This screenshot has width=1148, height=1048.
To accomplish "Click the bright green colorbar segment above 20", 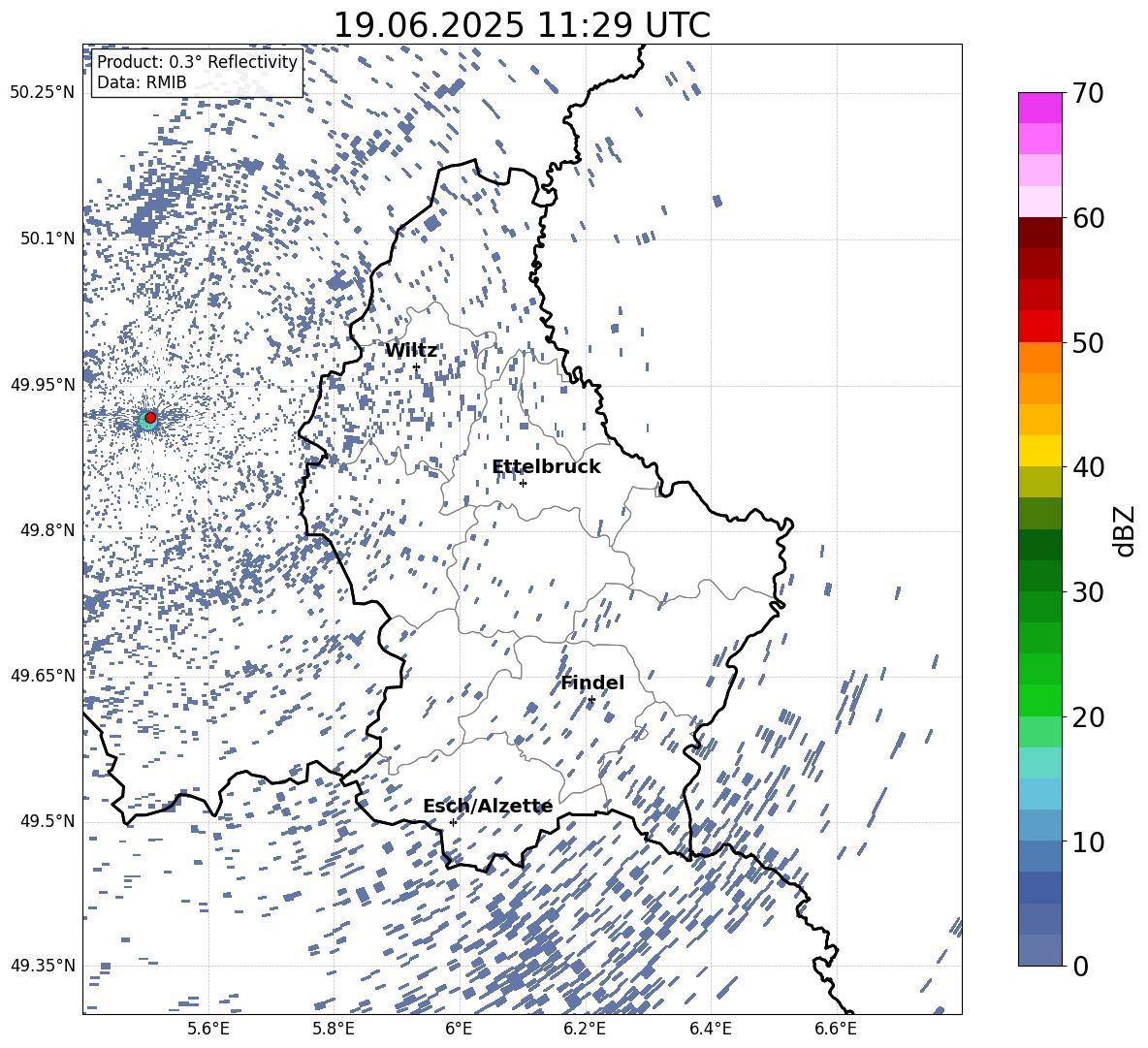I will tap(1040, 700).
